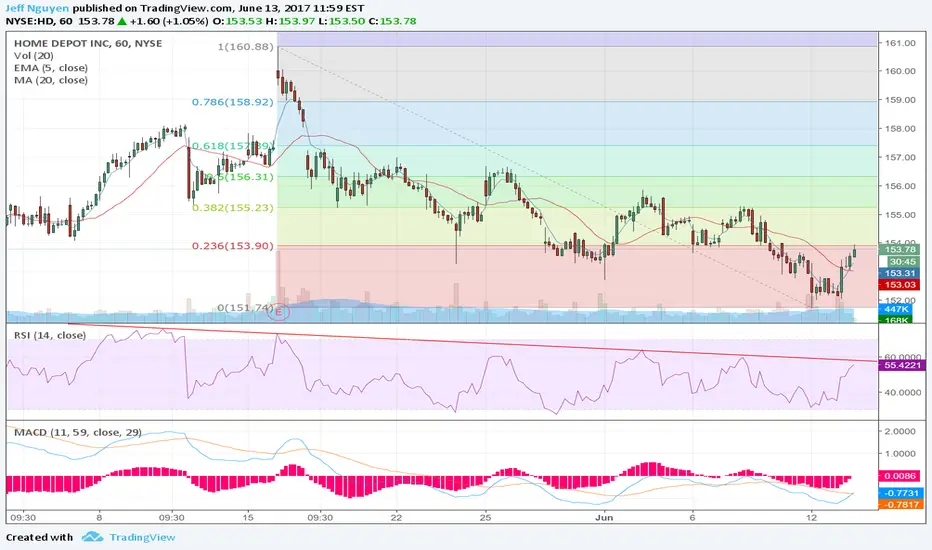Click the earnings 'E' marker on chart
This screenshot has height=550, width=932.
(x=278, y=312)
